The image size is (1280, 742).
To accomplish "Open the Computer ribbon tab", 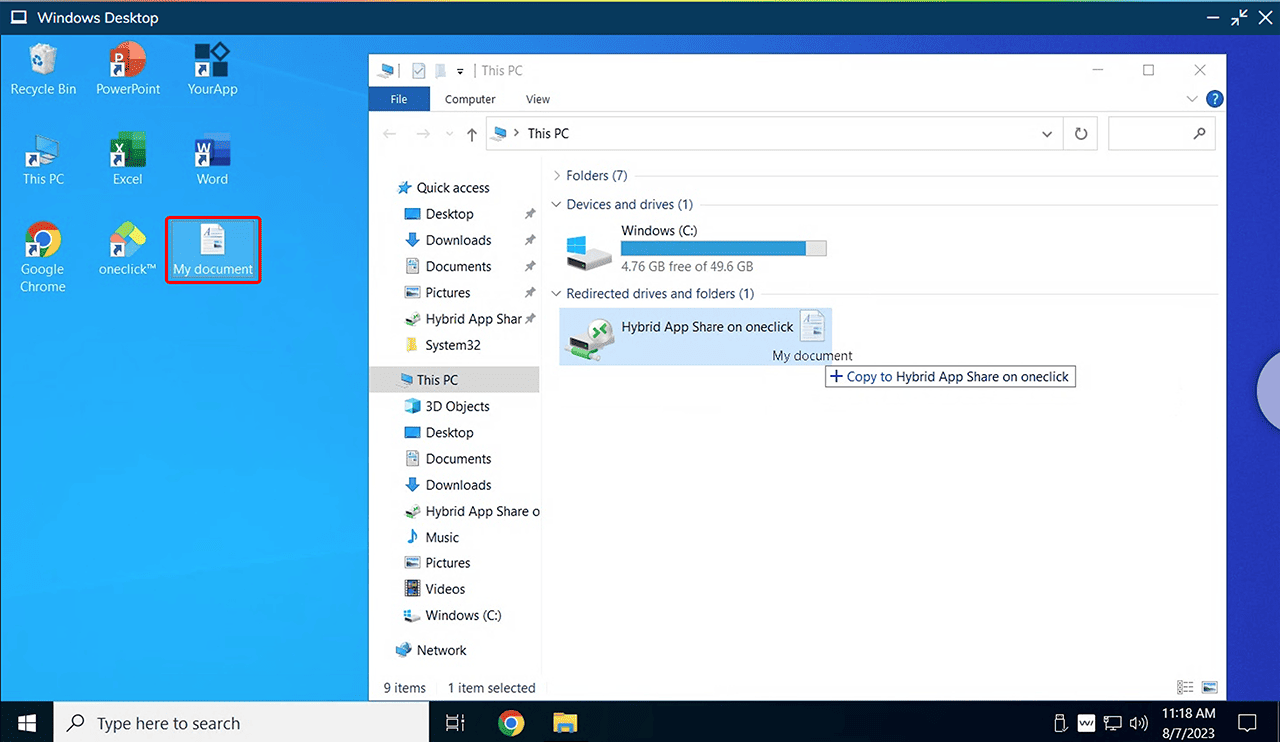I will click(470, 99).
